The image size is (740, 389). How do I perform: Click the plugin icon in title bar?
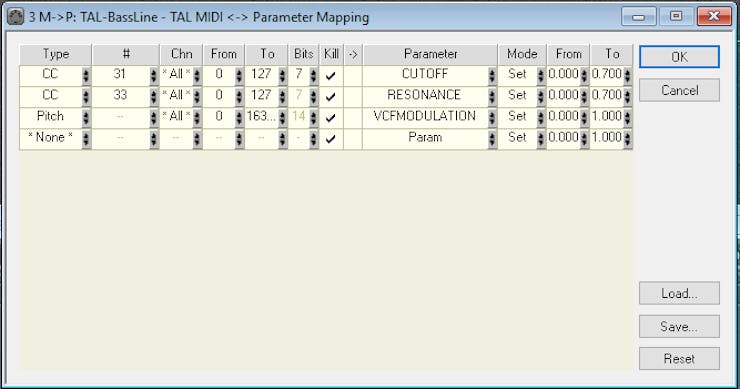coord(16,17)
